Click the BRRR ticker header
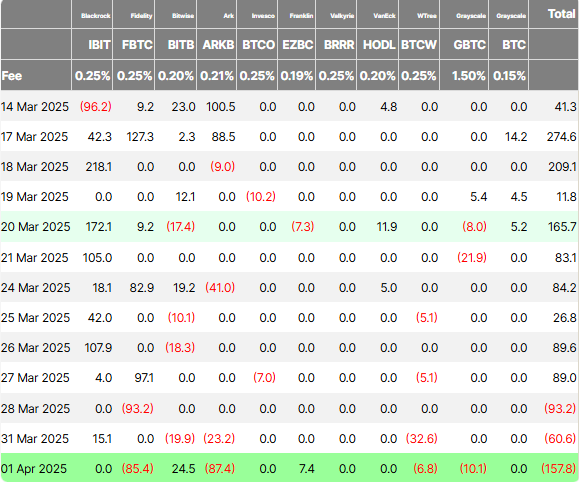Screen dimensions: 579x482 point(339,45)
